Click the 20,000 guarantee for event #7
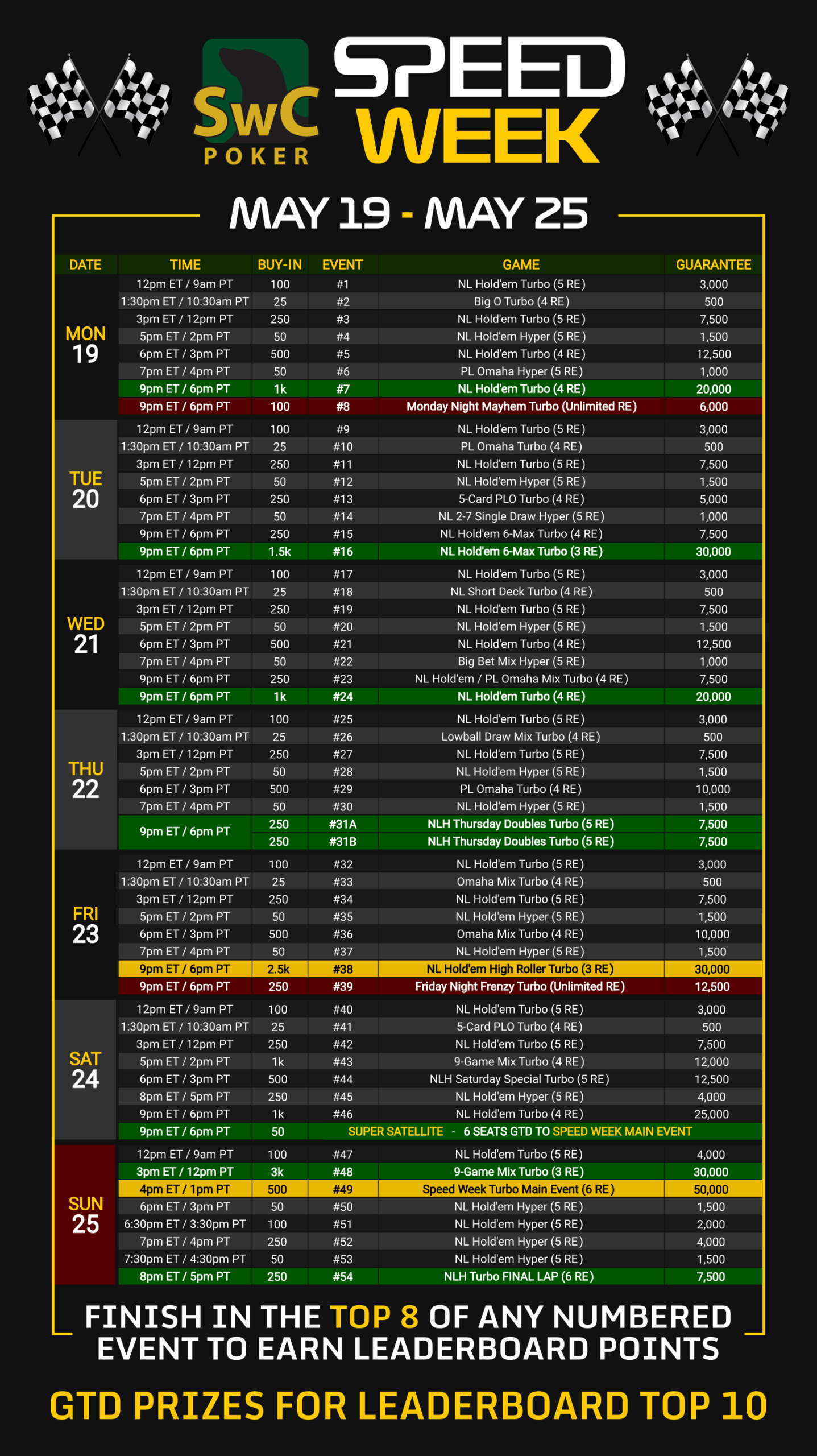Image resolution: width=817 pixels, height=1456 pixels. (x=714, y=389)
